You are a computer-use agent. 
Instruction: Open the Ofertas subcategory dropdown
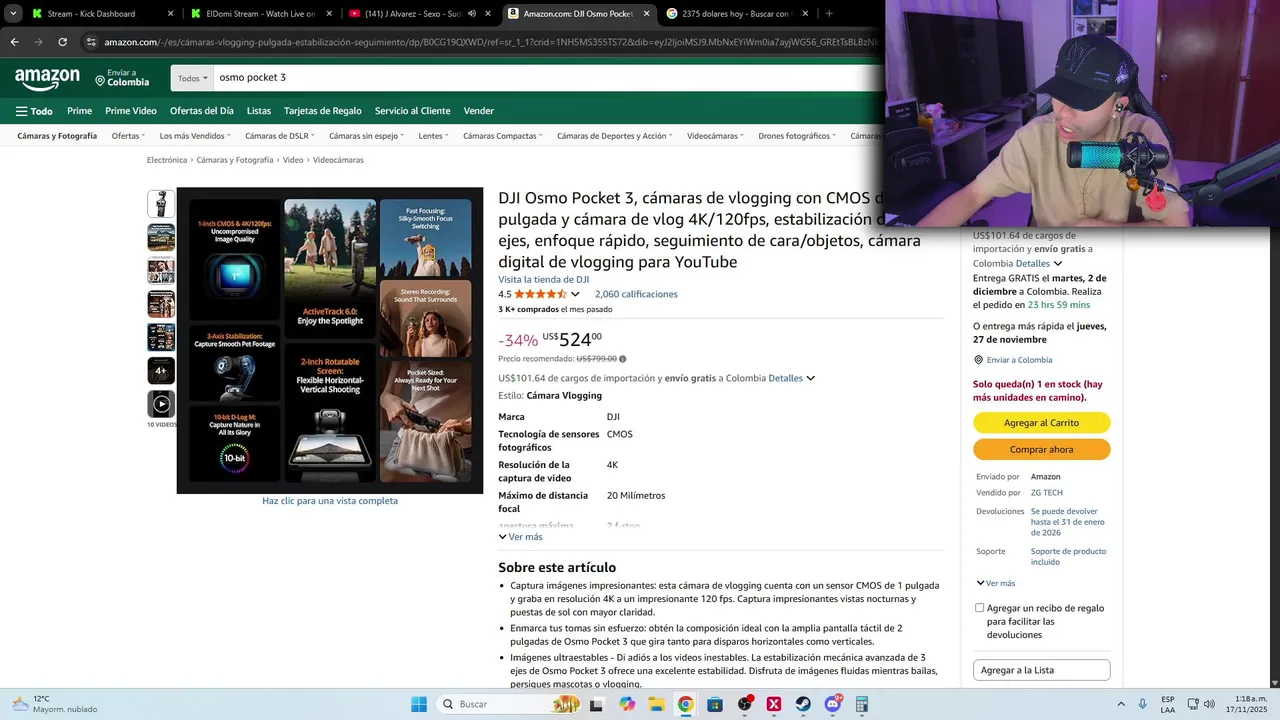[128, 136]
